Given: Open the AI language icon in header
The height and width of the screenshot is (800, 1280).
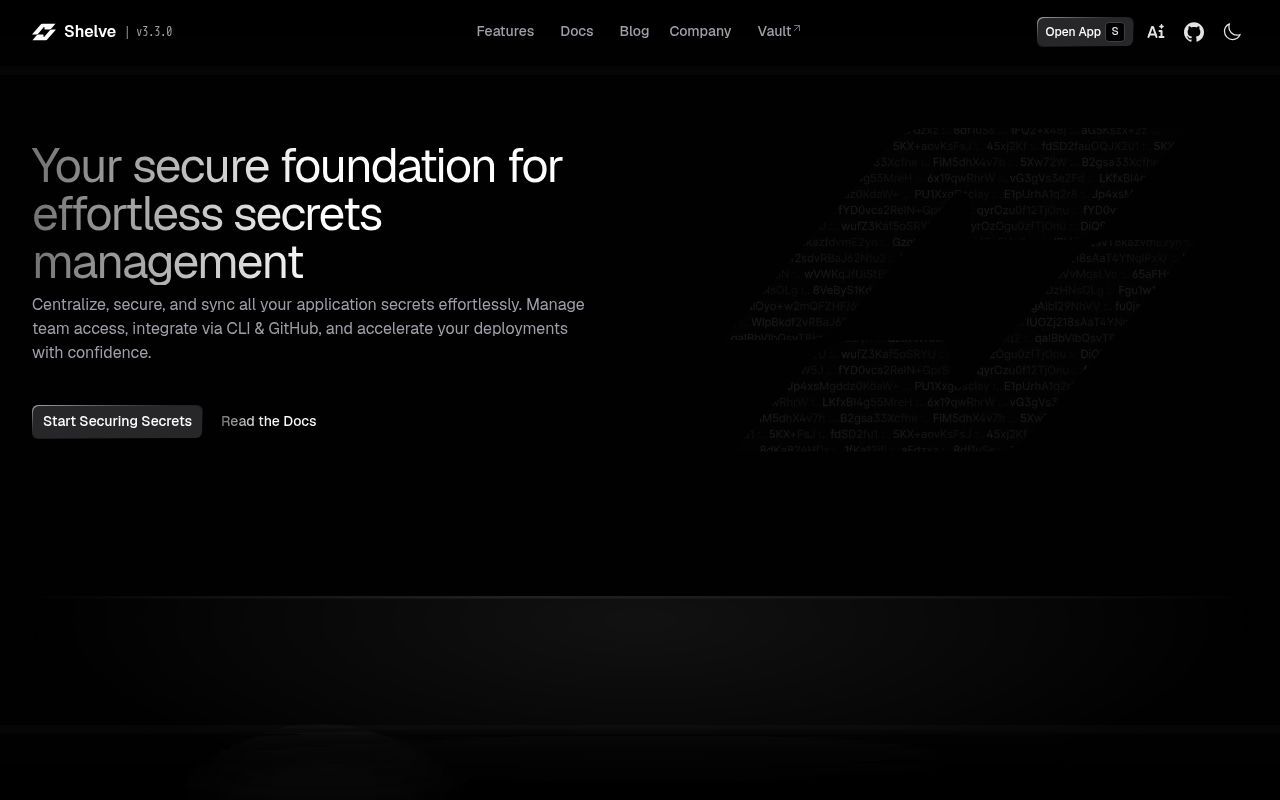Looking at the screenshot, I should [1156, 32].
